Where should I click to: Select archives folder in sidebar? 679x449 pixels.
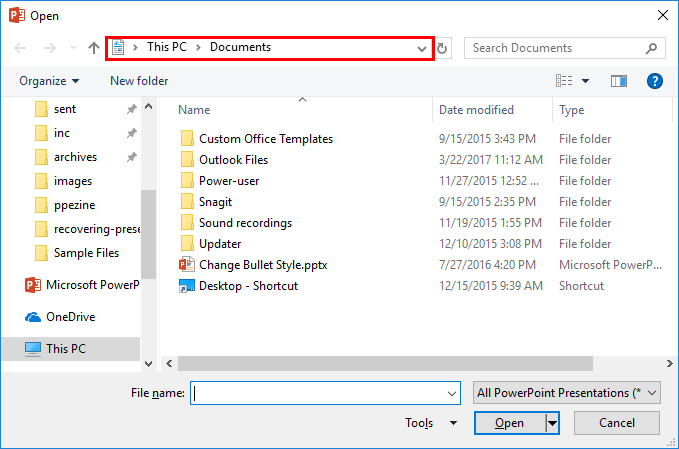coord(77,157)
